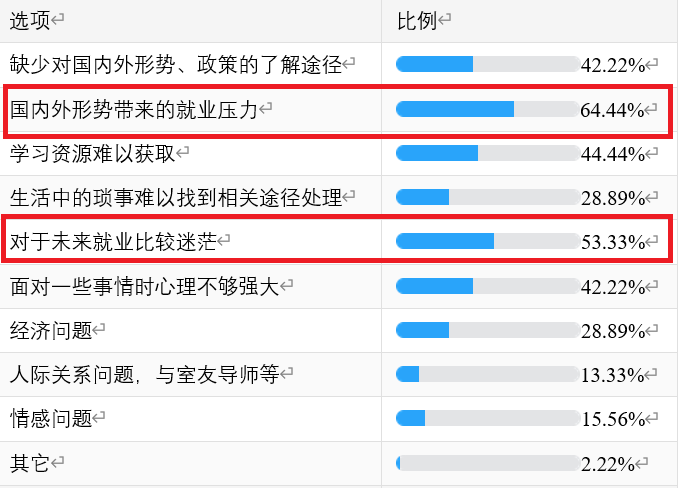682x492 pixels.
Task: Click the 人际关系问题，与室友导师等 option text
Action: click(144, 374)
